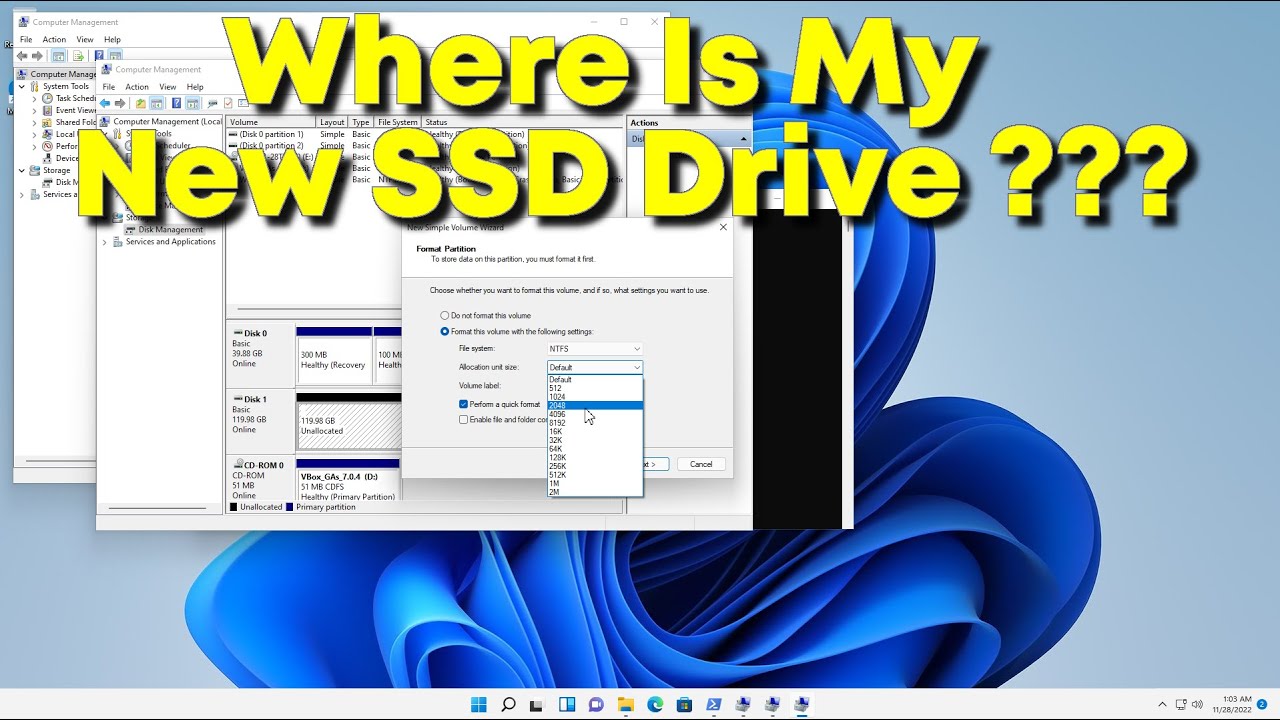Open taskbar Search icon

(x=508, y=704)
